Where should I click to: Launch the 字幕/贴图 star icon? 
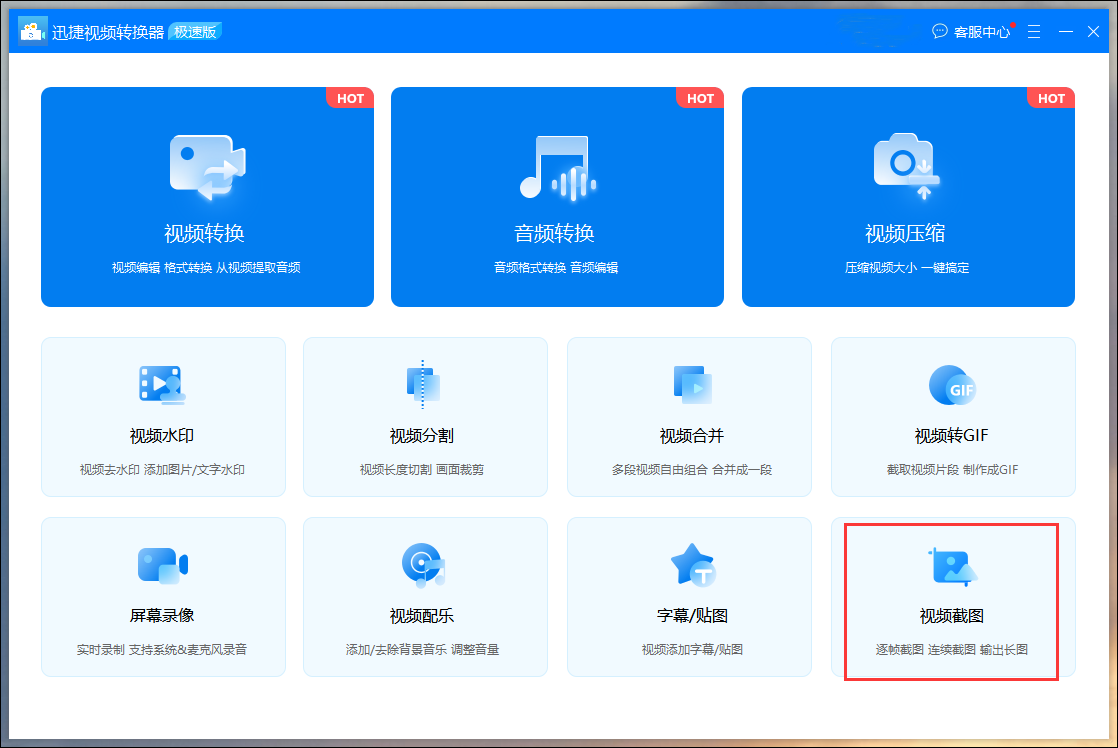tap(693, 565)
